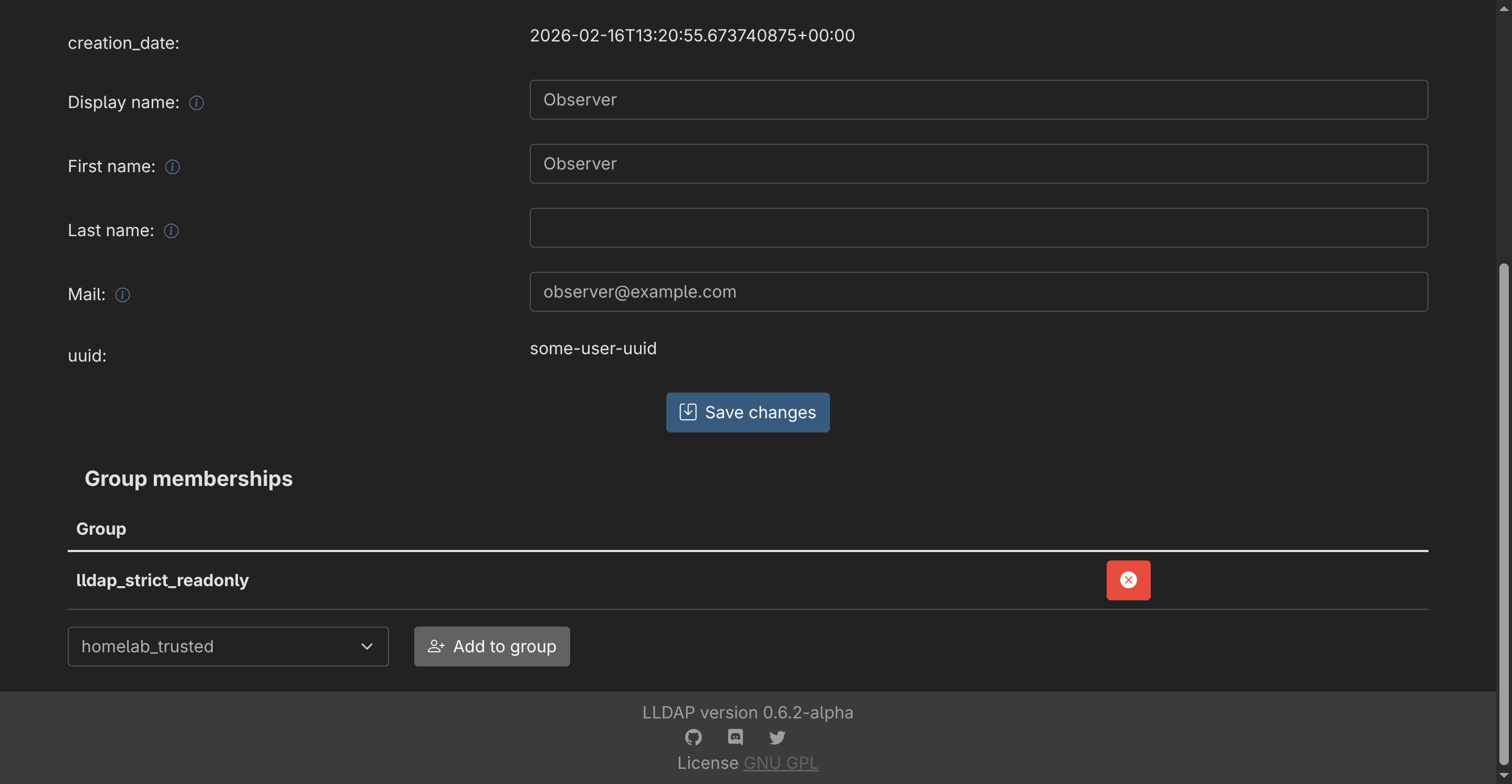The width and height of the screenshot is (1512, 784).
Task: Click the scrollbar down arrow
Action: click(1504, 776)
